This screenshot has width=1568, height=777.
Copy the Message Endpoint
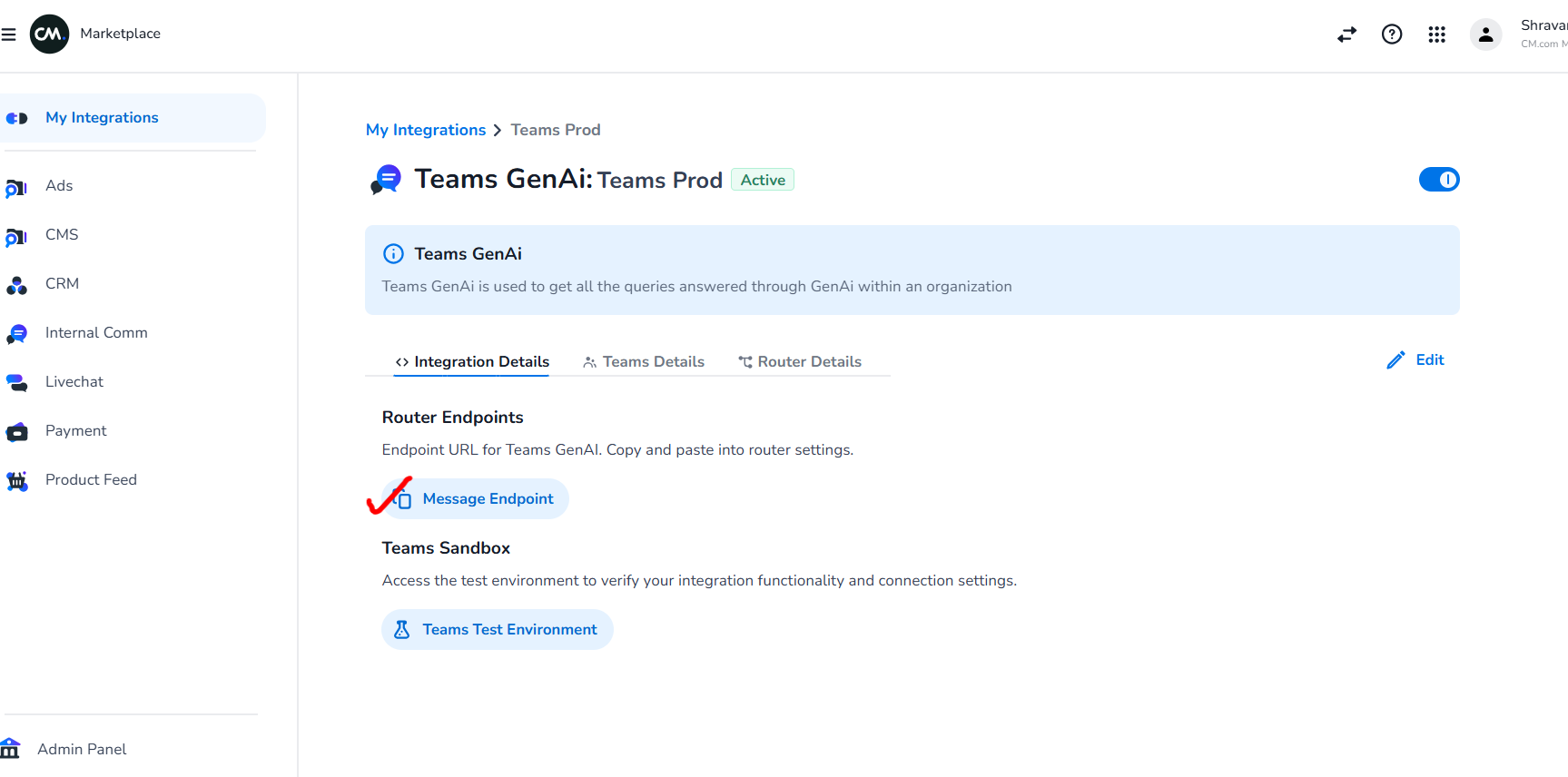coord(476,499)
